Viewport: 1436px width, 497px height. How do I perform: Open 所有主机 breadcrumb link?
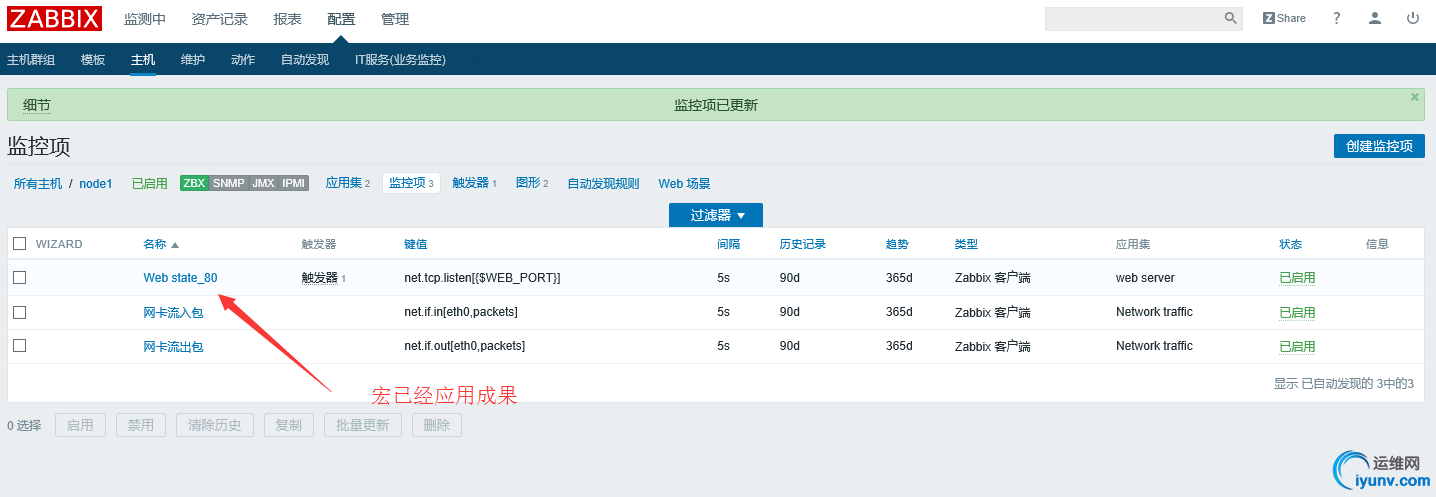pyautogui.click(x=38, y=184)
